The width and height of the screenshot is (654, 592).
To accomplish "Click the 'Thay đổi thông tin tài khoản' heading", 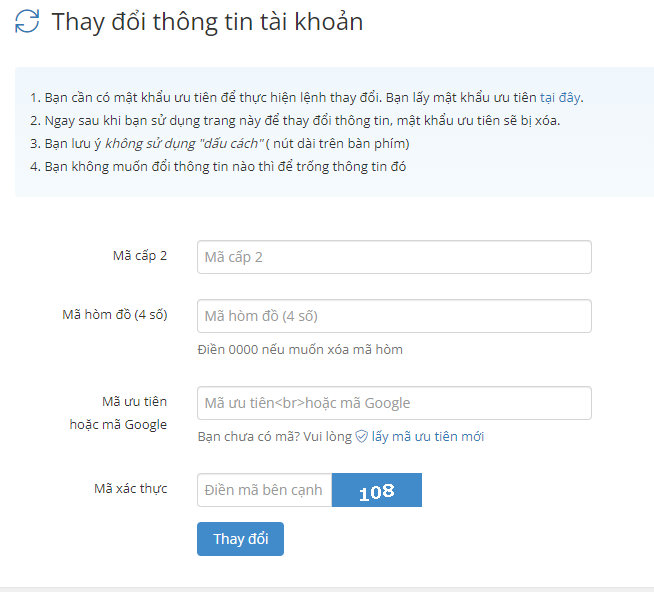I will coord(207,22).
